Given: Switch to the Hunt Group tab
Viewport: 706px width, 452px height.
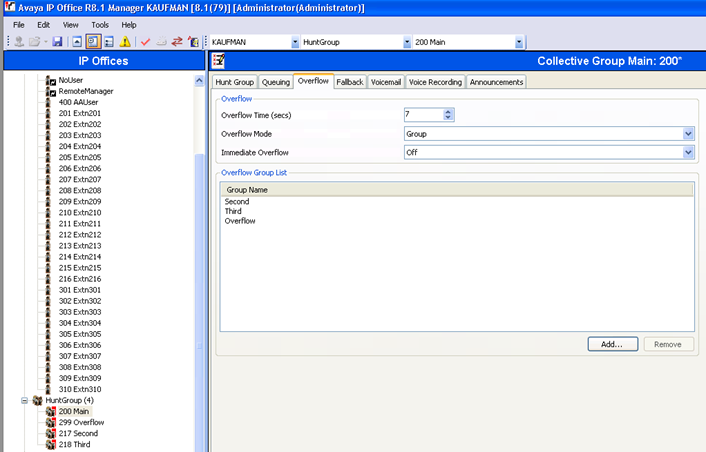Looking at the screenshot, I should pos(235,82).
